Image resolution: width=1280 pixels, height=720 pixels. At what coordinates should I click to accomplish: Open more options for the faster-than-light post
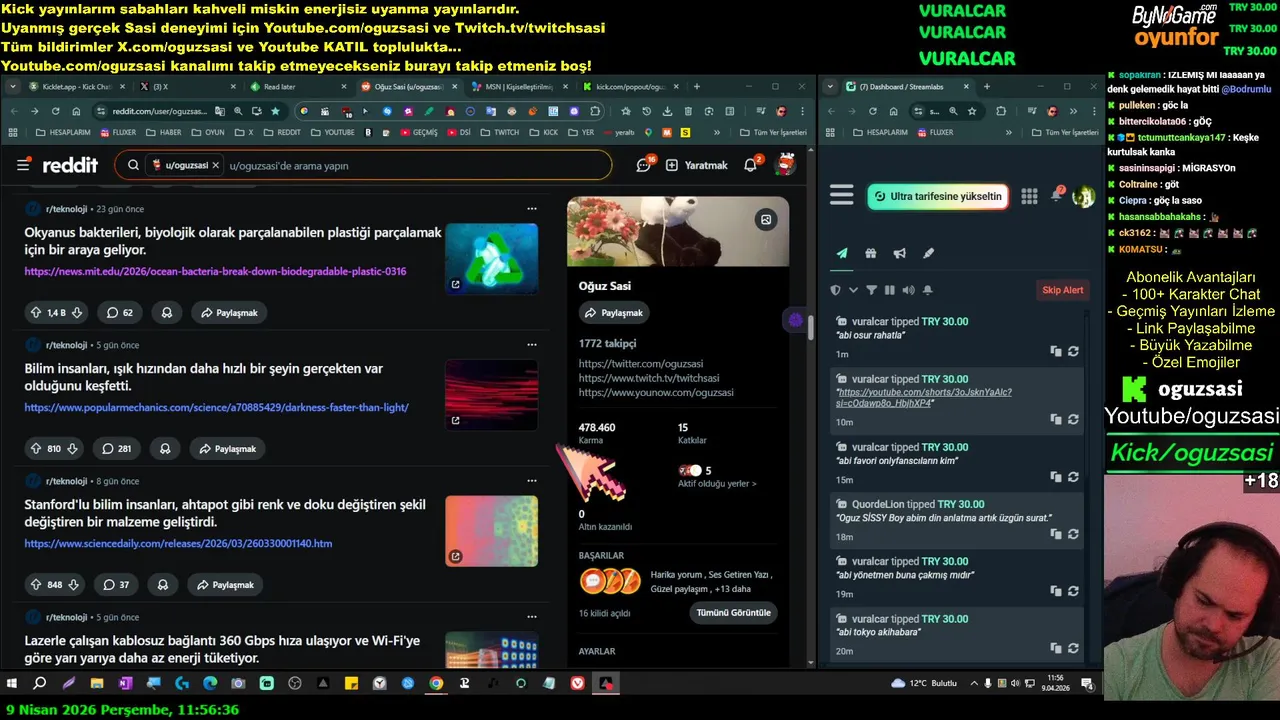tap(532, 345)
